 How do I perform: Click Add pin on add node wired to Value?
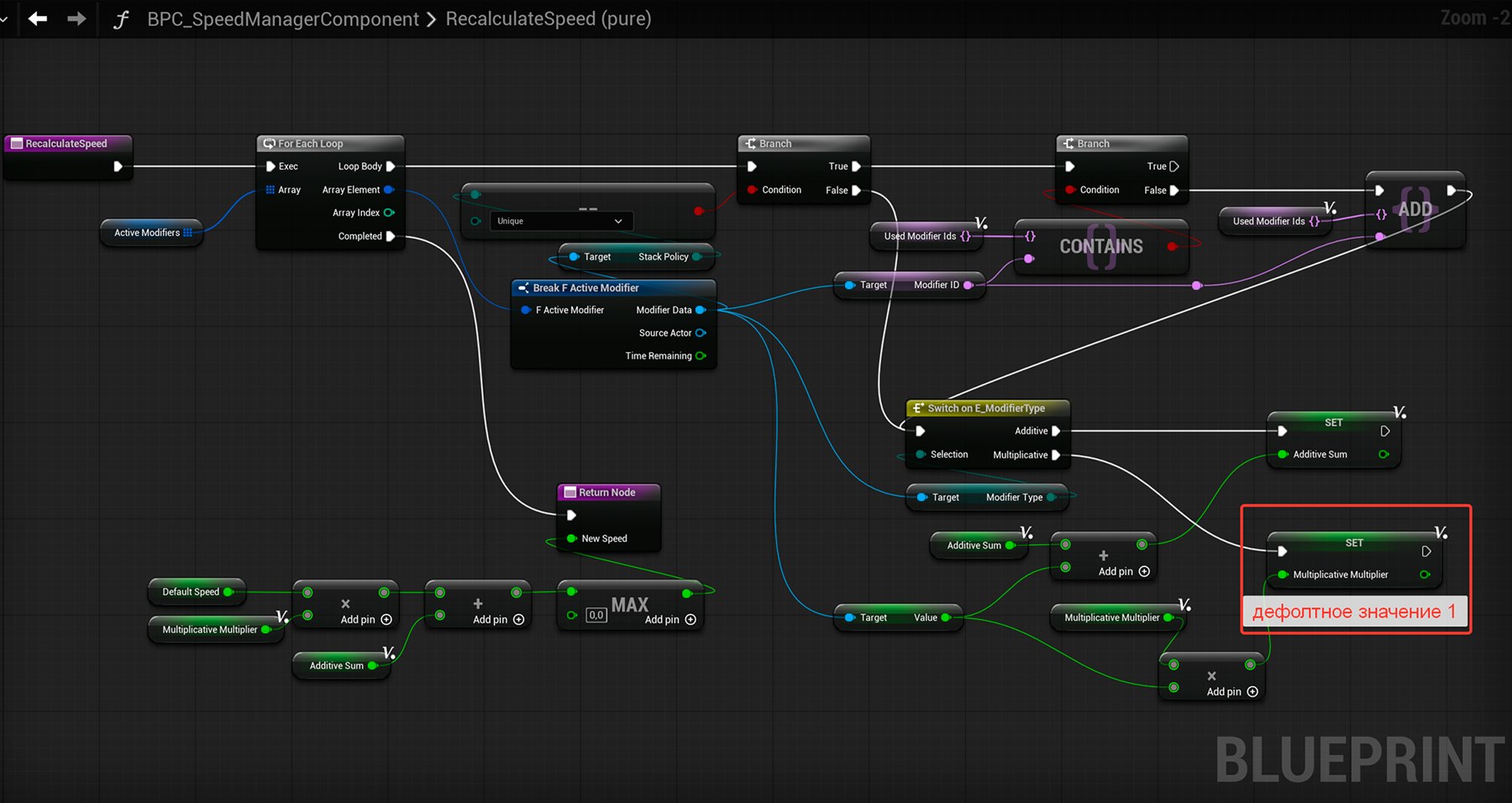tap(1124, 571)
